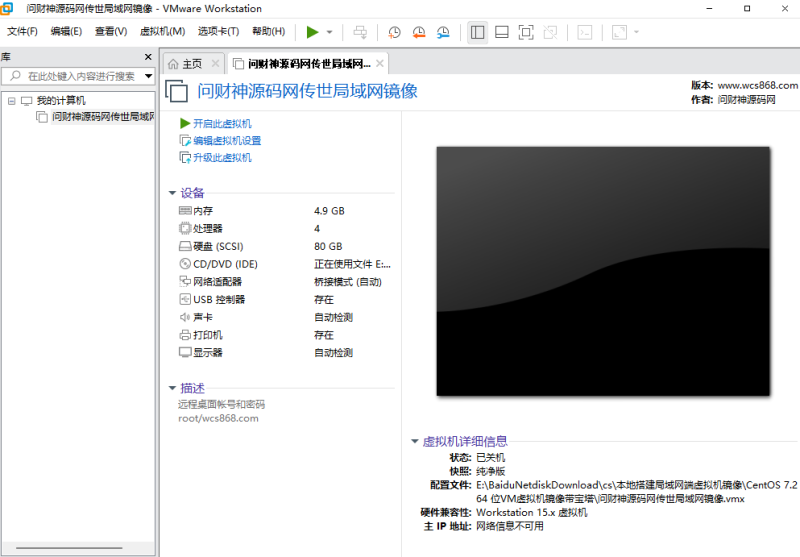This screenshot has height=557, width=800.
Task: Open the 虚拟机(M) menu
Action: [x=162, y=32]
